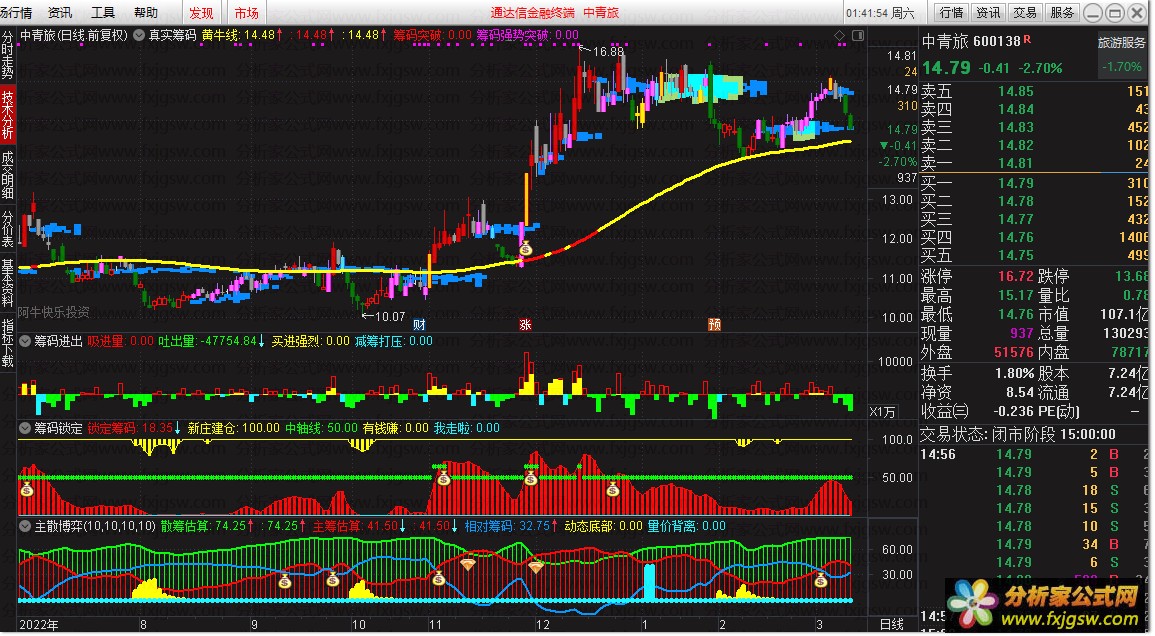Click the money bag signal on the main candlestick chart

tap(525, 249)
